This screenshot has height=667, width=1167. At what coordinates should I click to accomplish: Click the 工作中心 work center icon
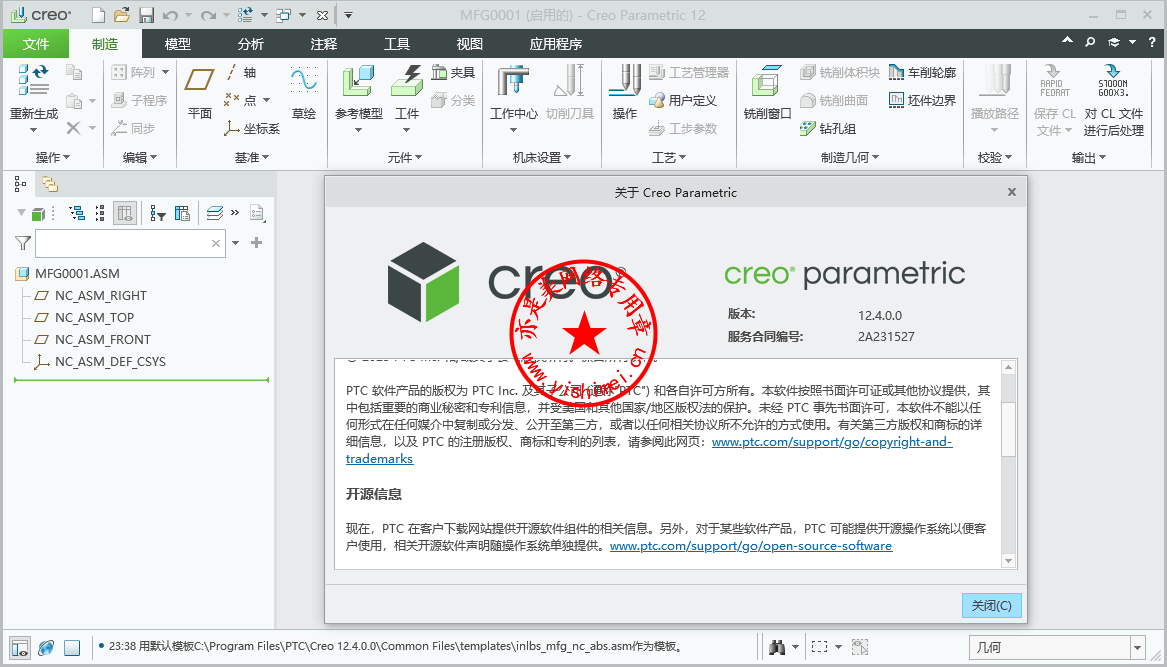point(513,80)
